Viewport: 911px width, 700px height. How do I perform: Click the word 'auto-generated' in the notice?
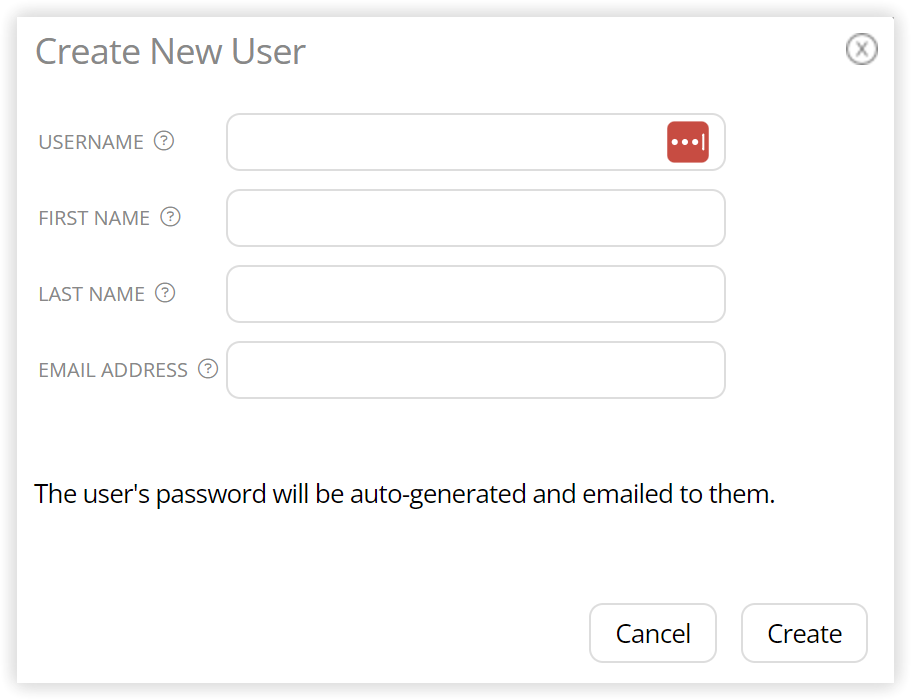(x=438, y=495)
